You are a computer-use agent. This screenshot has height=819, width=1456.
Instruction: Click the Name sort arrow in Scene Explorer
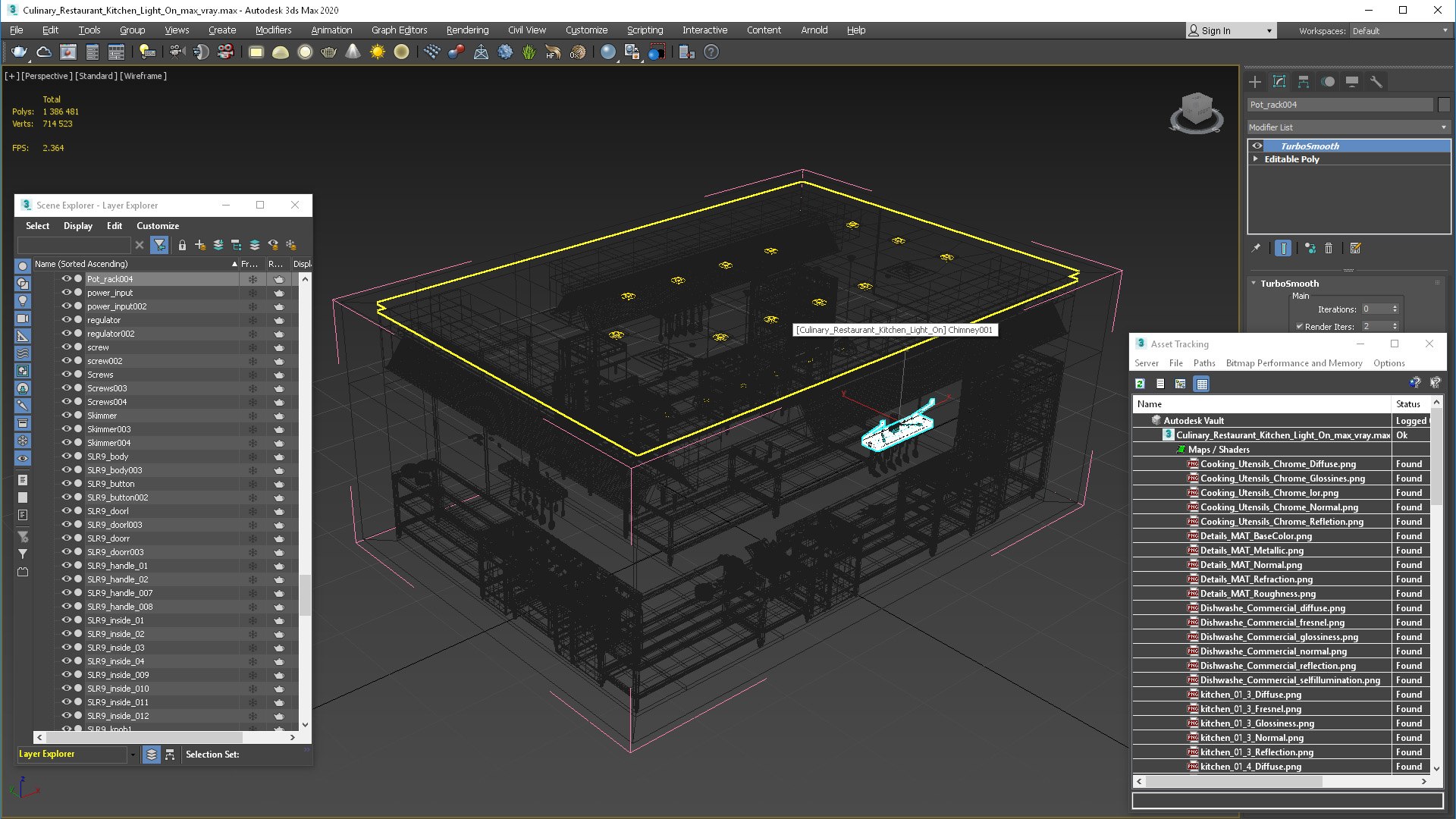tap(234, 264)
